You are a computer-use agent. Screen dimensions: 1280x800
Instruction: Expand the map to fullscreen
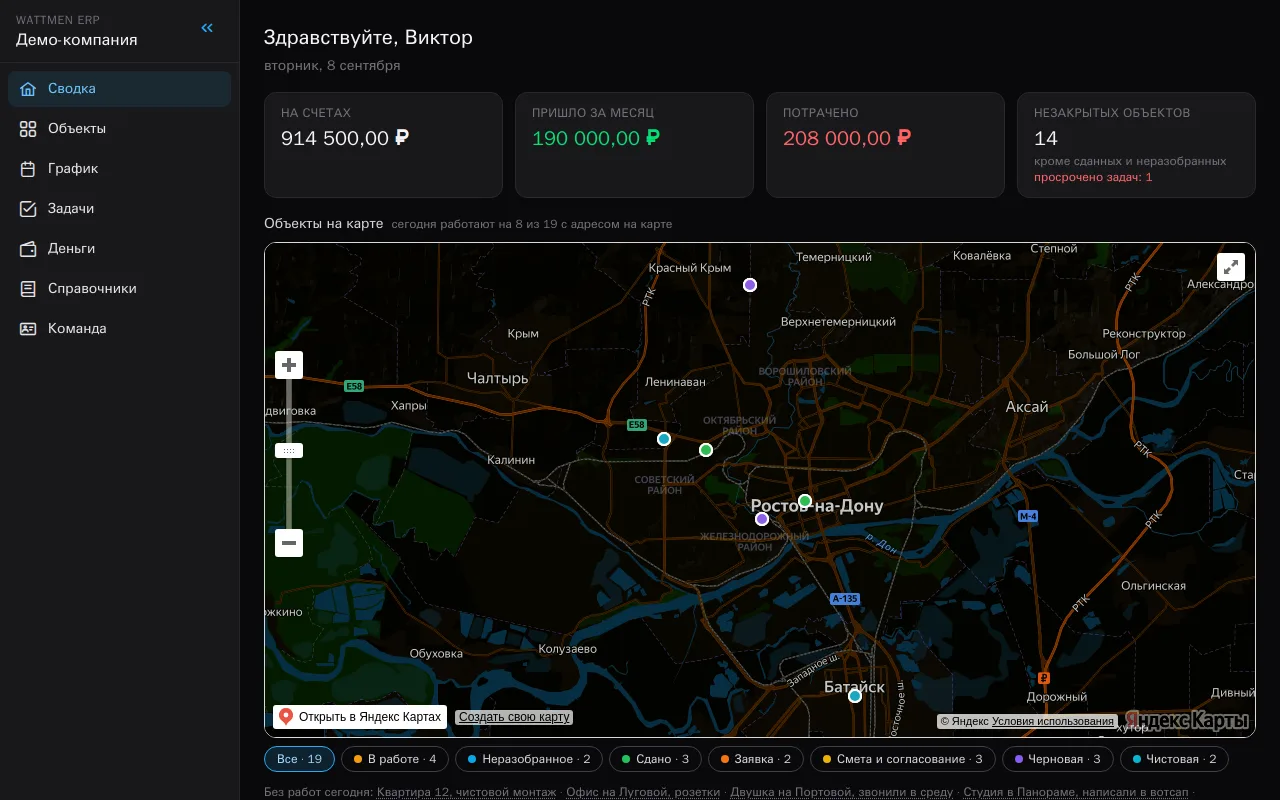click(1231, 267)
